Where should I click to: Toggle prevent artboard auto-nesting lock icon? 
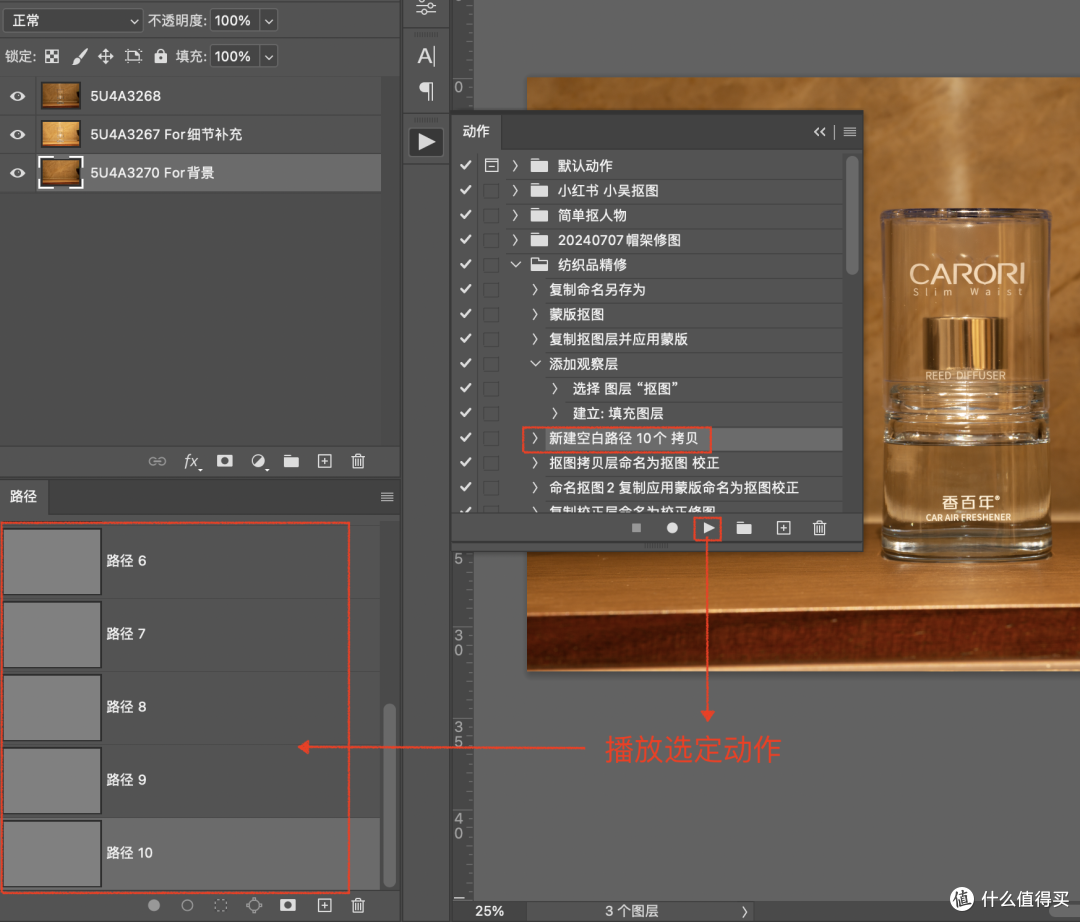click(x=133, y=56)
